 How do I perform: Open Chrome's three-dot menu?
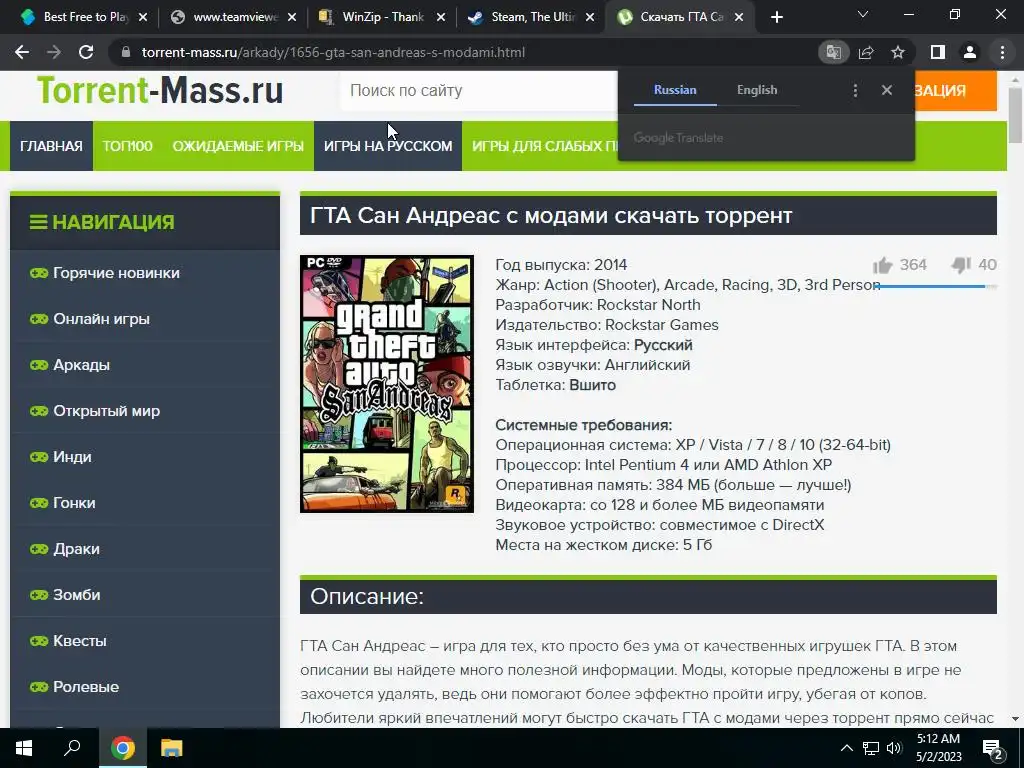pyautogui.click(x=1002, y=52)
